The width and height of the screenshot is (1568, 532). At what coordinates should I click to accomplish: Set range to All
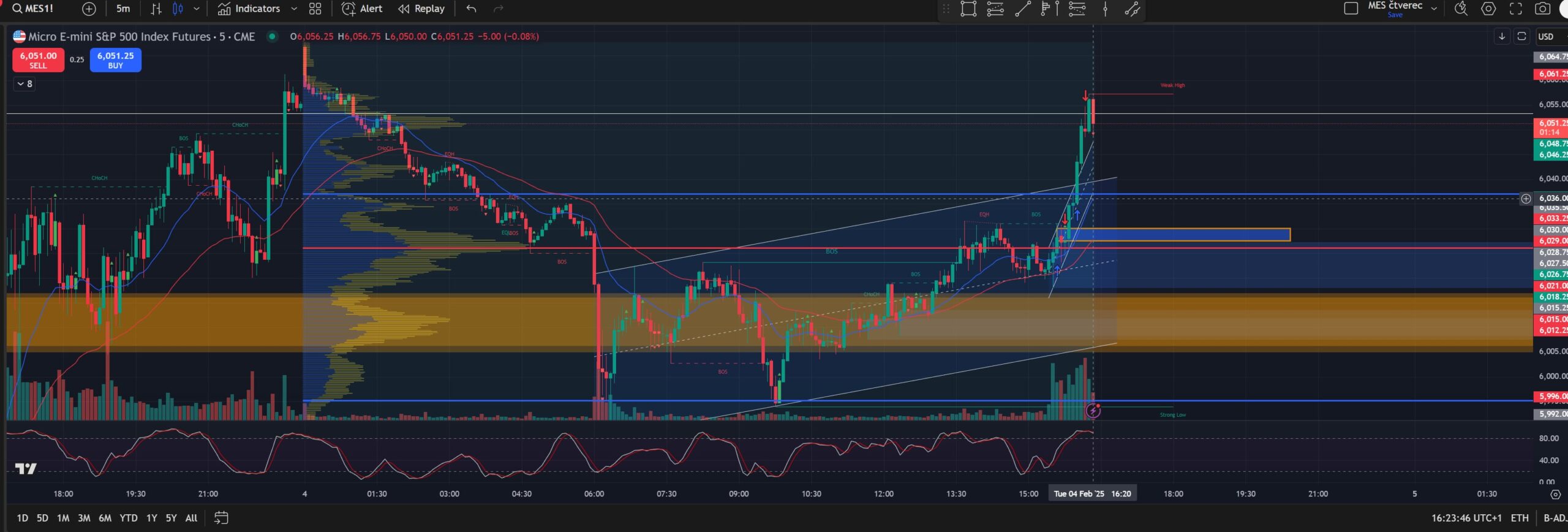pyautogui.click(x=191, y=518)
